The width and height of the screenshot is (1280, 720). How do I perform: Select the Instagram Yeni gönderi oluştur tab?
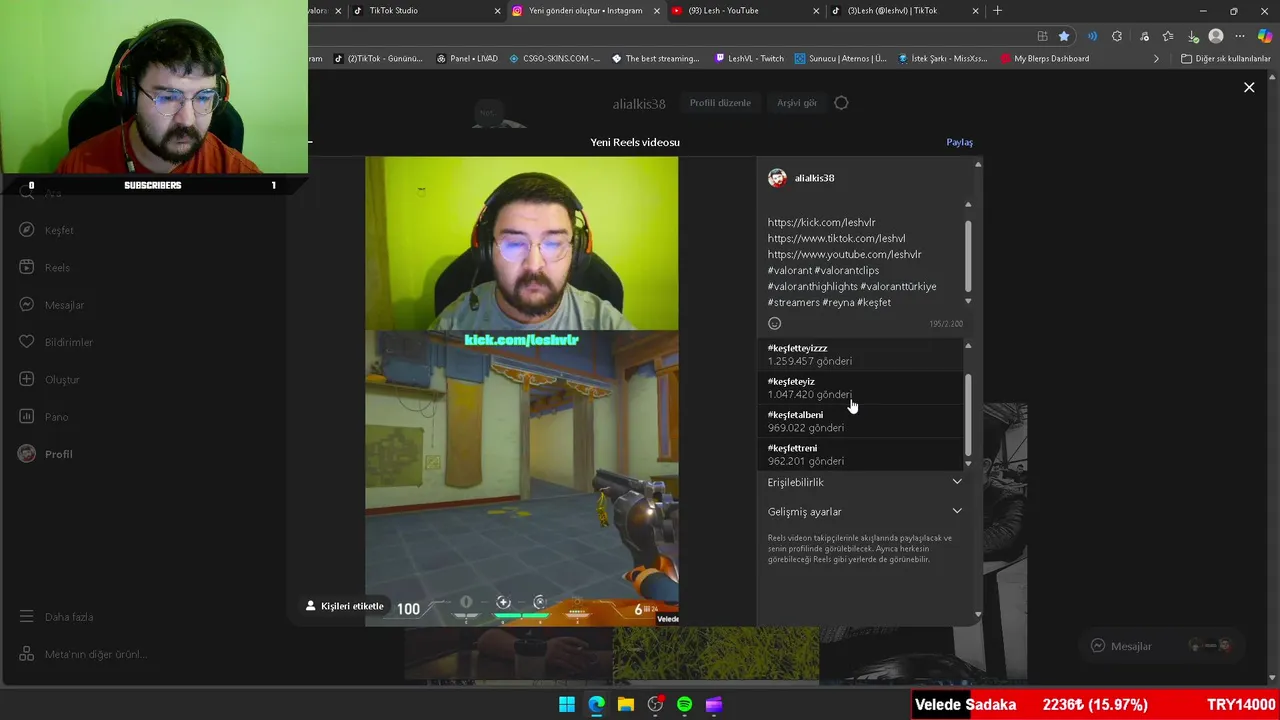tap(585, 11)
